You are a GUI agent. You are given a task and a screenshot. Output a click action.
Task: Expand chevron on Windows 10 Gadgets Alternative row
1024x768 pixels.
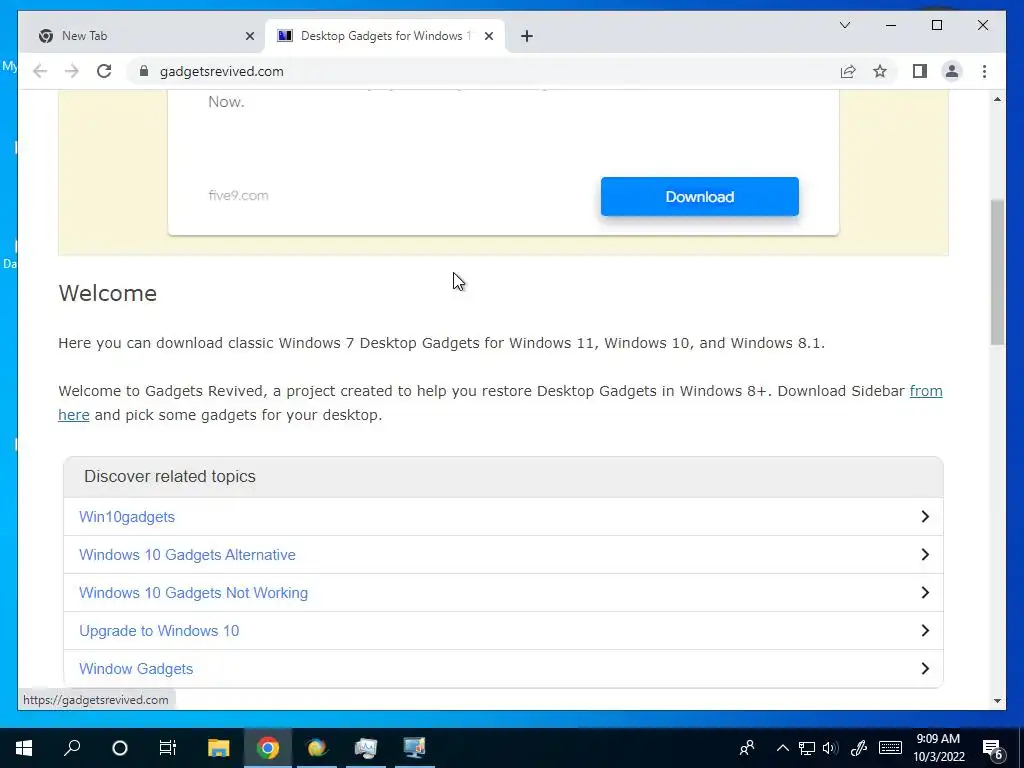click(x=925, y=554)
